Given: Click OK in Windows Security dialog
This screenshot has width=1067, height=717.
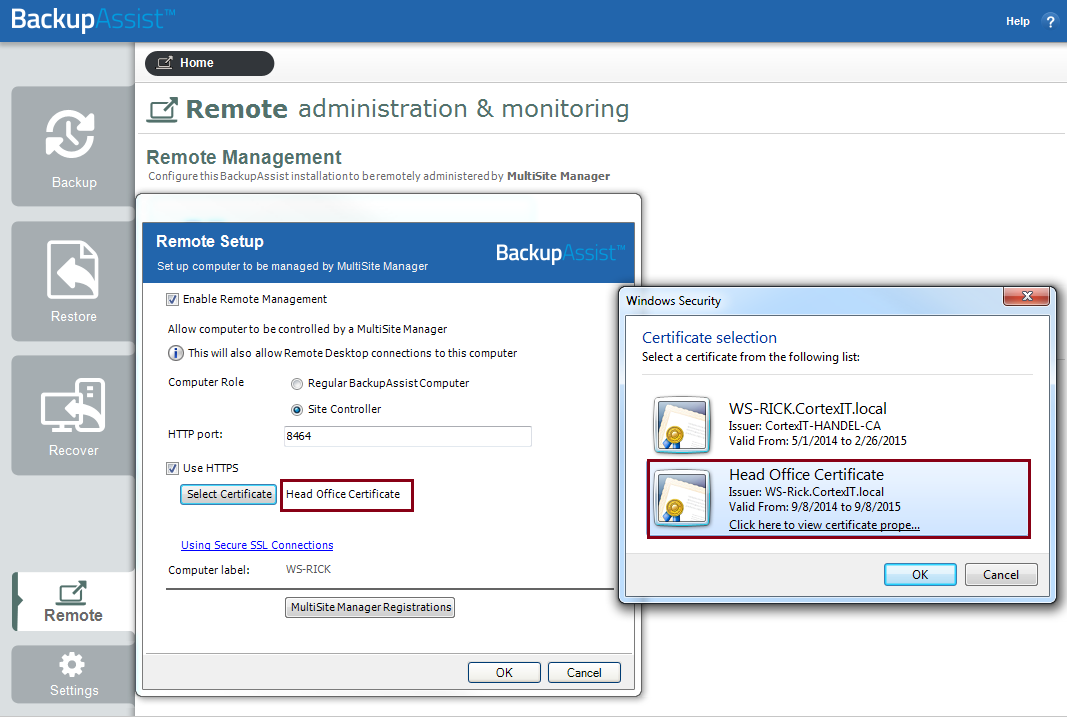Looking at the screenshot, I should 920,574.
